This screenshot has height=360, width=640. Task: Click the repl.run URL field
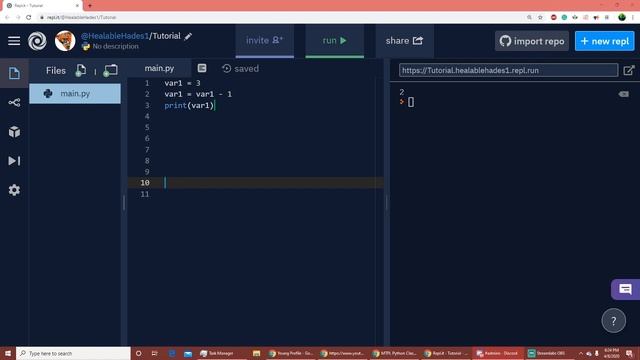pos(509,70)
